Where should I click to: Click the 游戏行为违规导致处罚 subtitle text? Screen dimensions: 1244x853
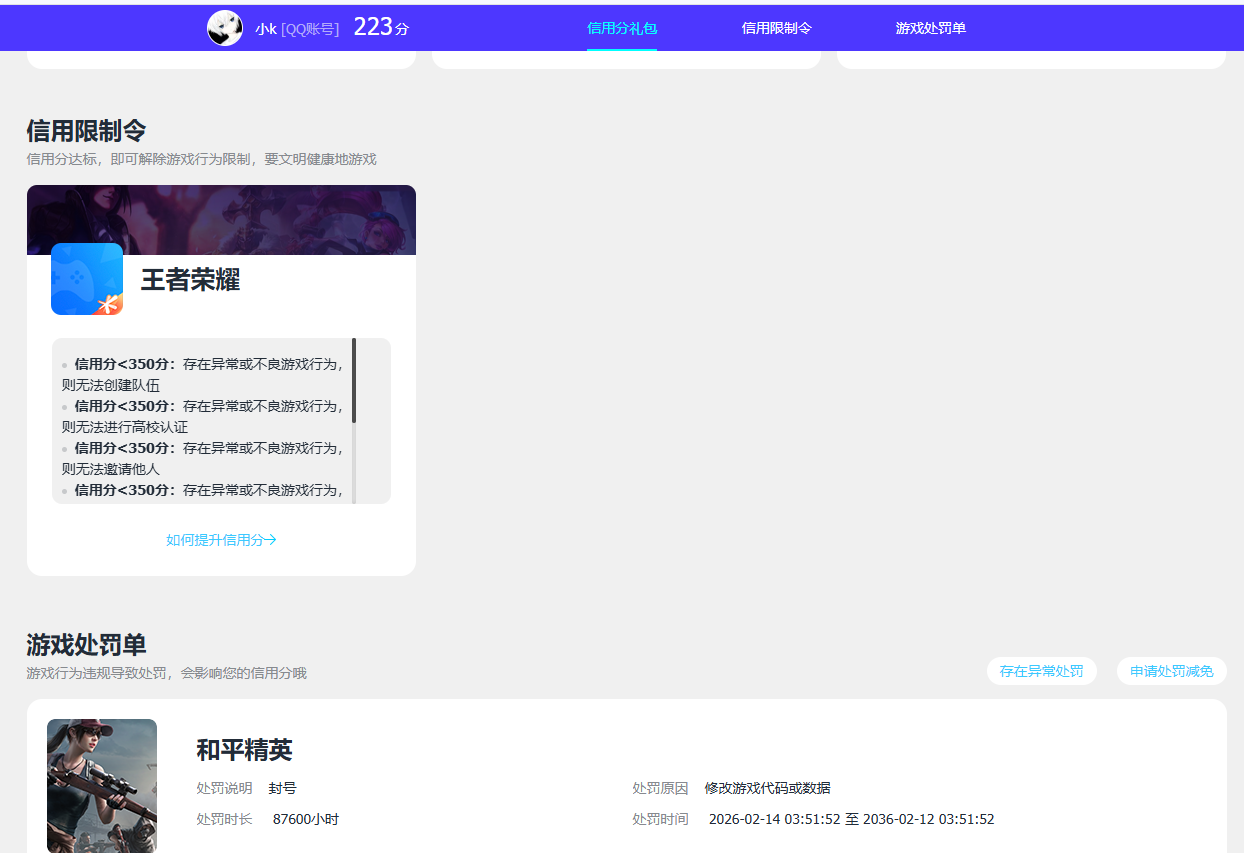[166, 673]
